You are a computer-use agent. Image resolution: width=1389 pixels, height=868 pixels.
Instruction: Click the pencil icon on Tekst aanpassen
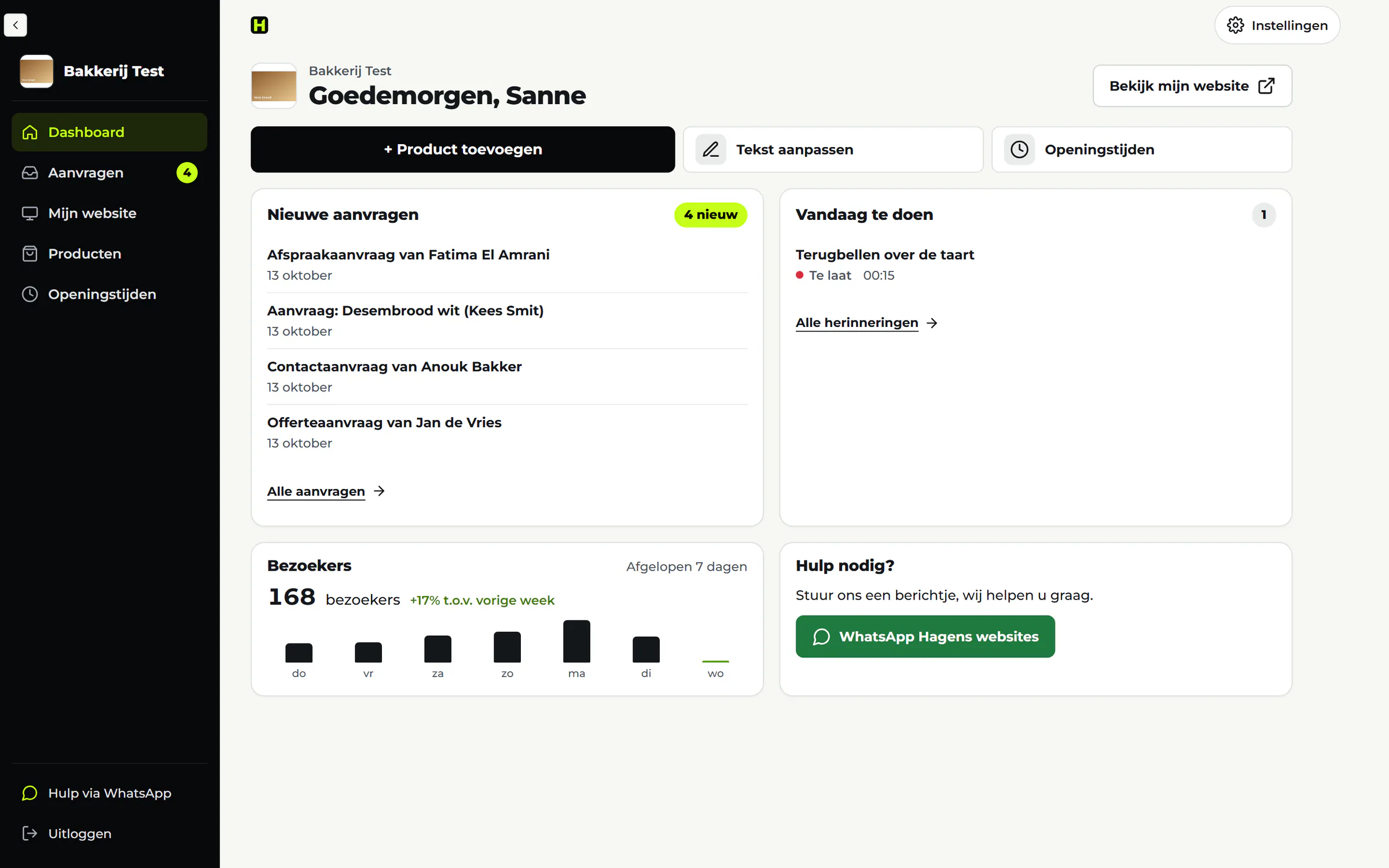[711, 150]
